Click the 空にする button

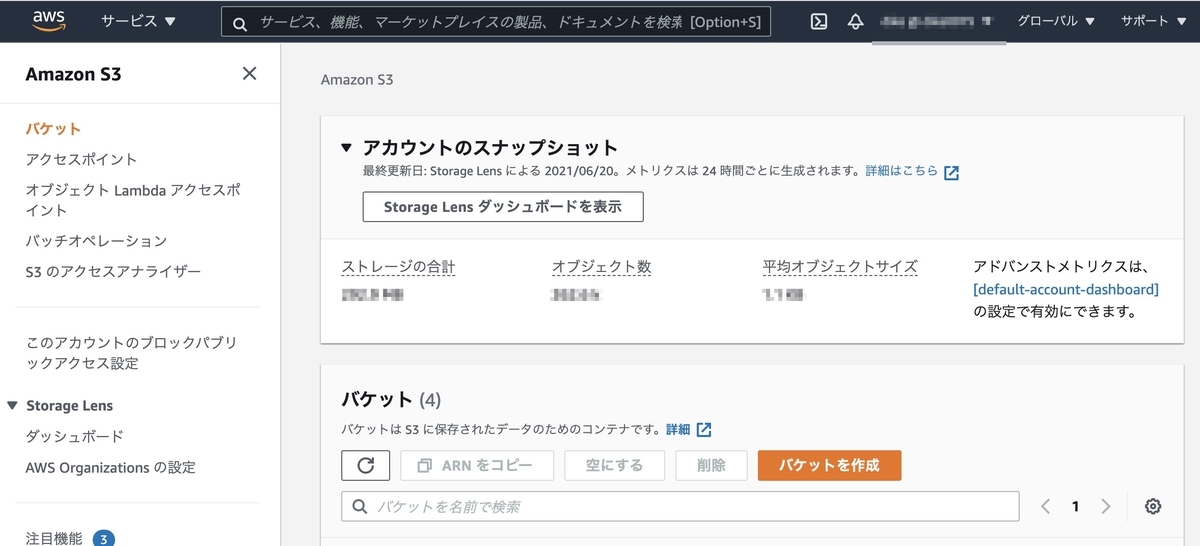[x=615, y=465]
